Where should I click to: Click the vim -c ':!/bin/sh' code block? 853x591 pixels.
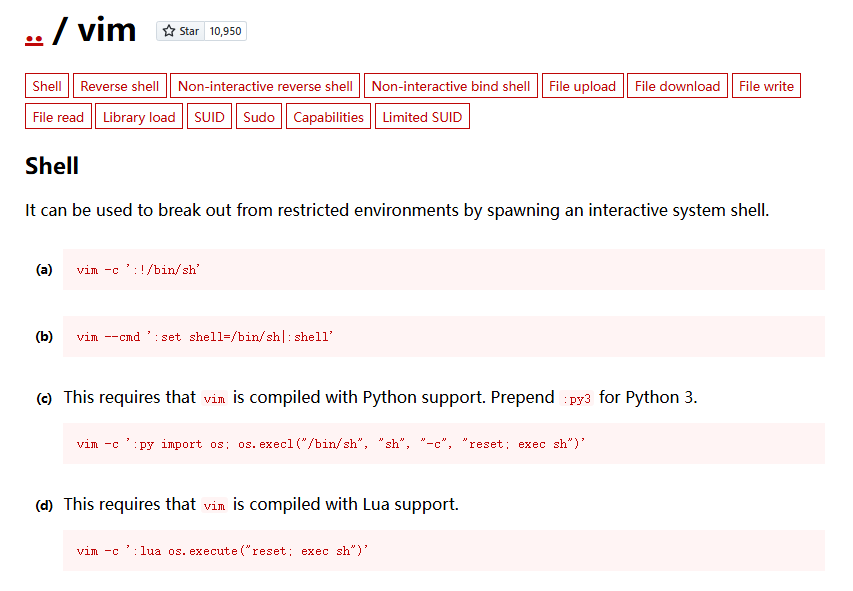tap(444, 269)
